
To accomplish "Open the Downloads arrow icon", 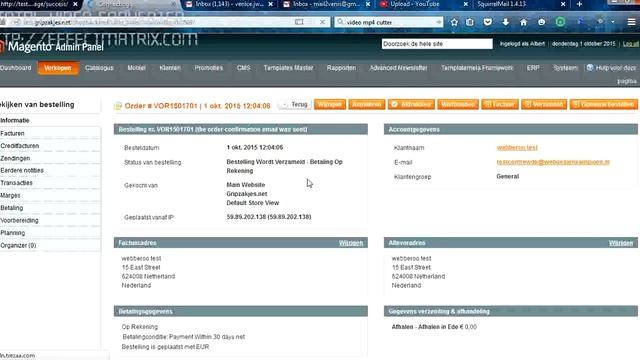I will click(505, 22).
